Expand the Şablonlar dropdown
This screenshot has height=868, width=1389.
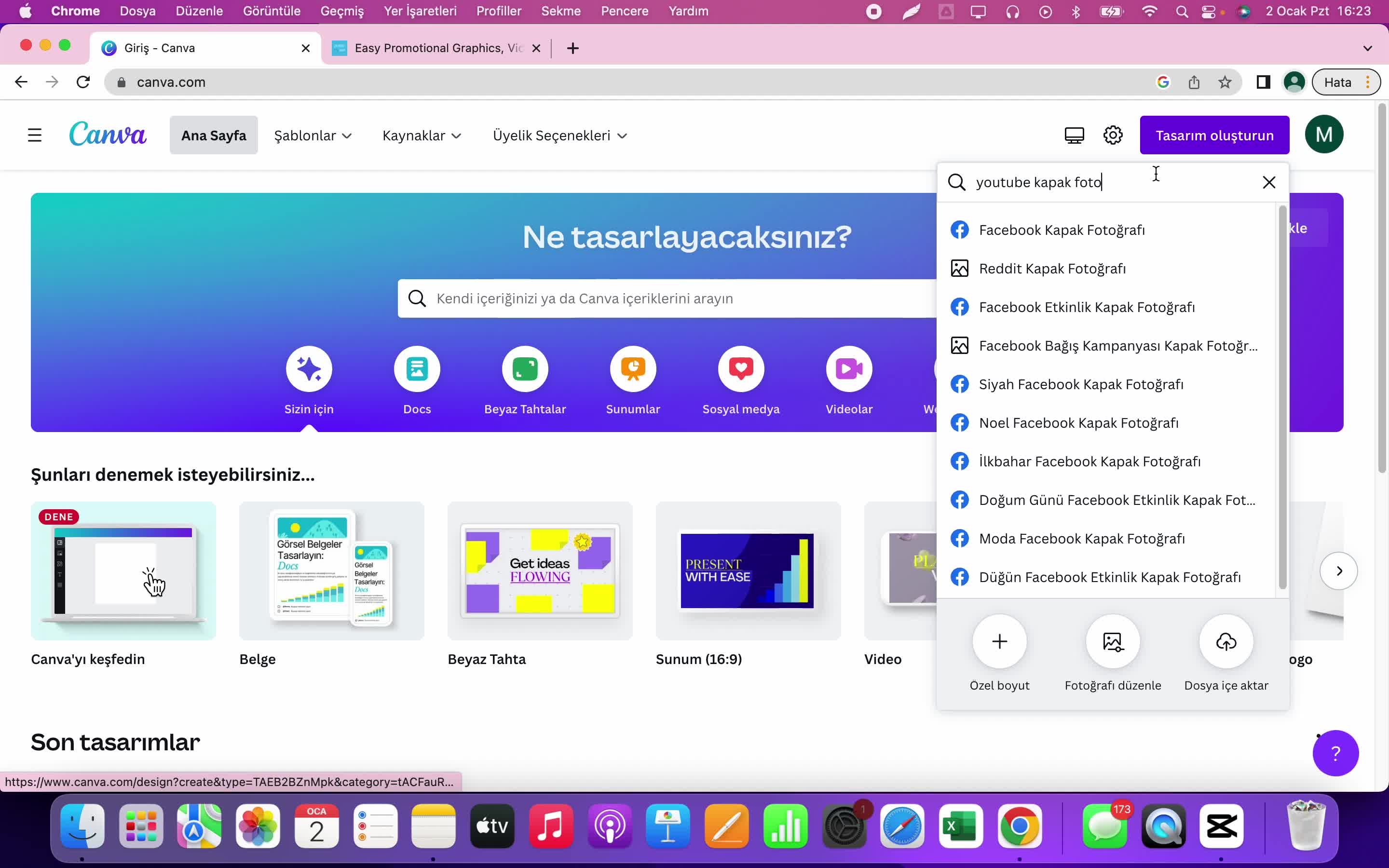[x=313, y=136]
